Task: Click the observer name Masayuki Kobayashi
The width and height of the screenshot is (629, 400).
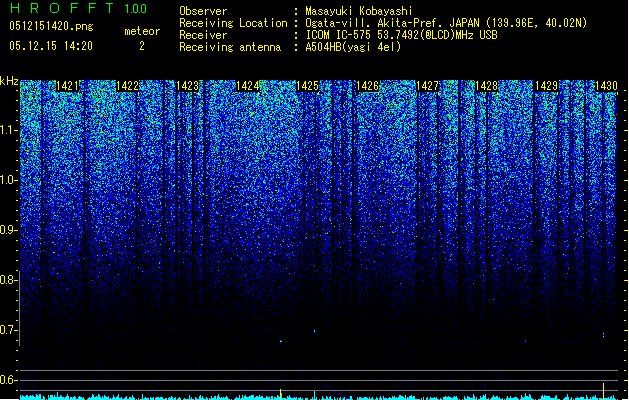Action: pyautogui.click(x=359, y=11)
